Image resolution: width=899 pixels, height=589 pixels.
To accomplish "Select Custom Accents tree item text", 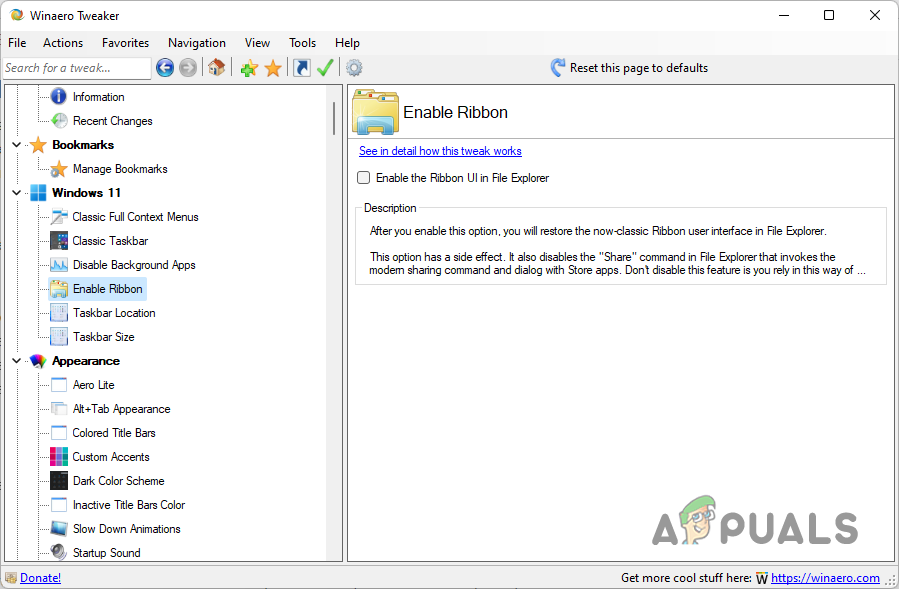I will coord(111,457).
